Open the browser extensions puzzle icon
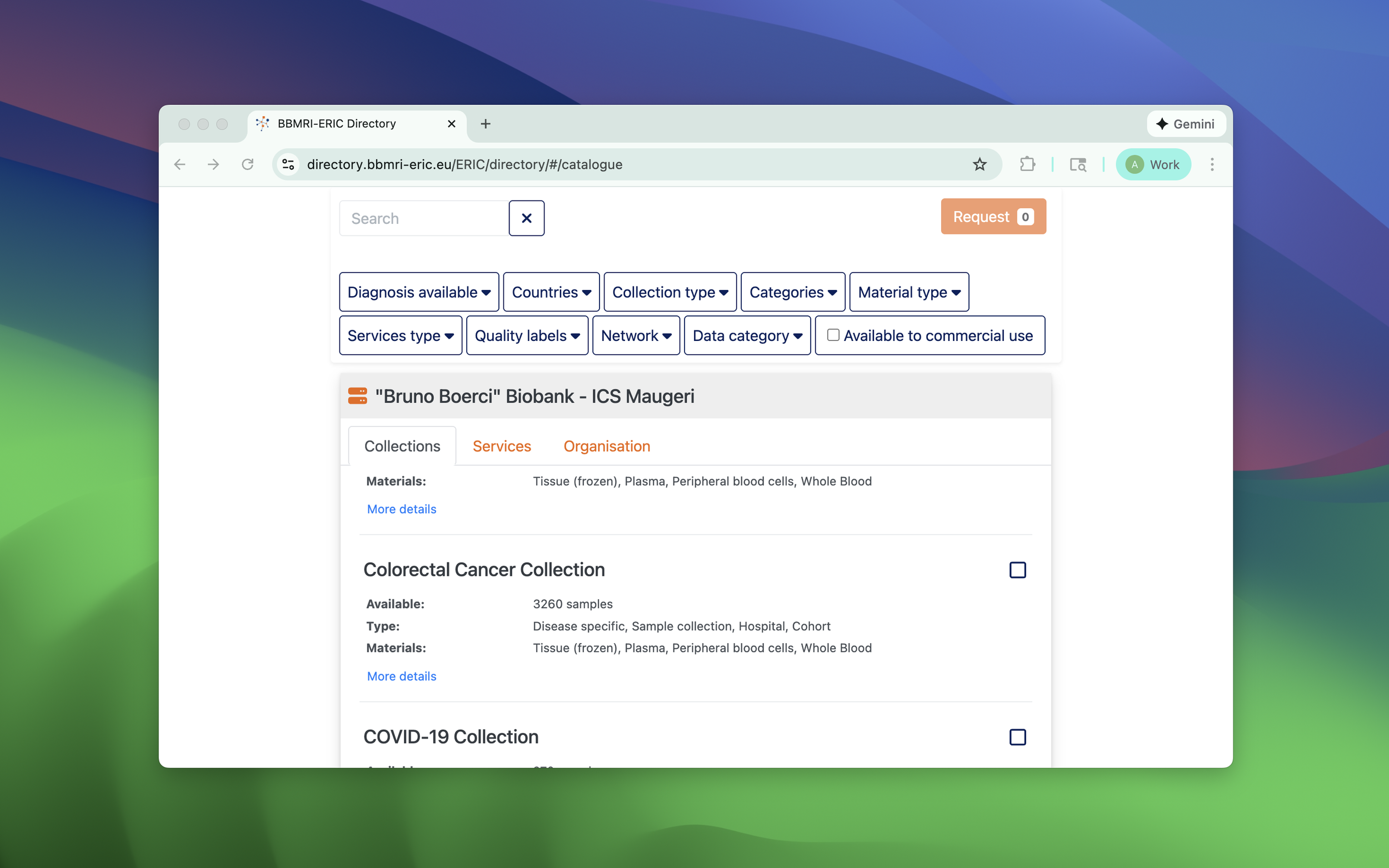Image resolution: width=1389 pixels, height=868 pixels. point(1027,165)
